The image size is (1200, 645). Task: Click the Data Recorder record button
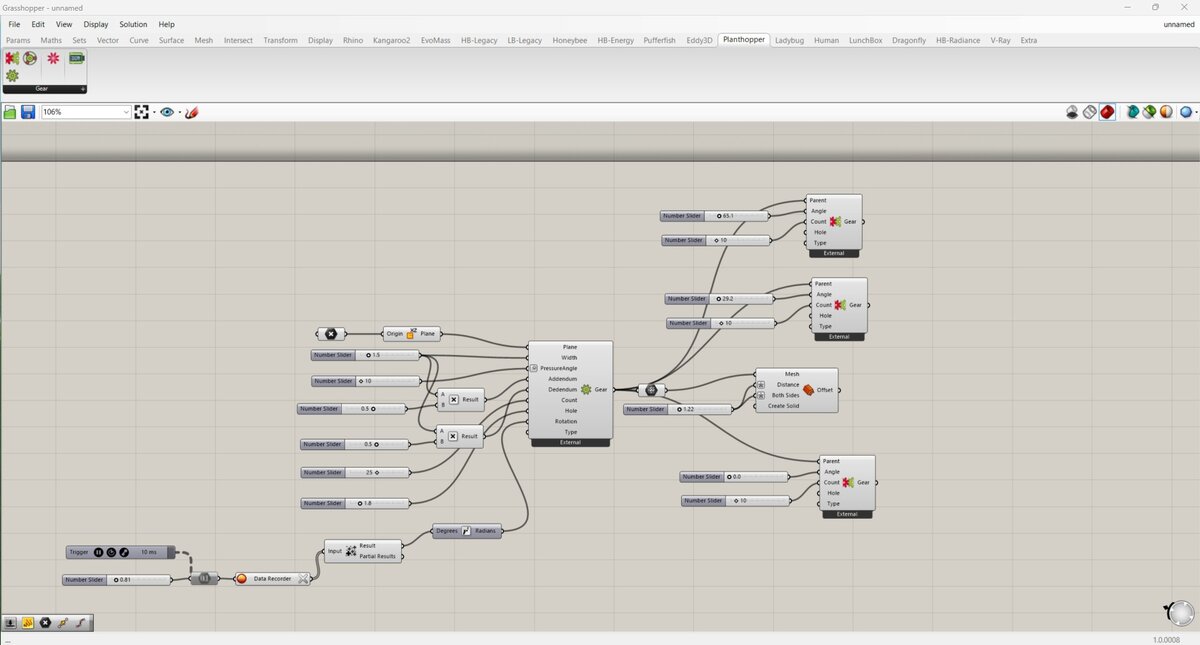[241, 578]
